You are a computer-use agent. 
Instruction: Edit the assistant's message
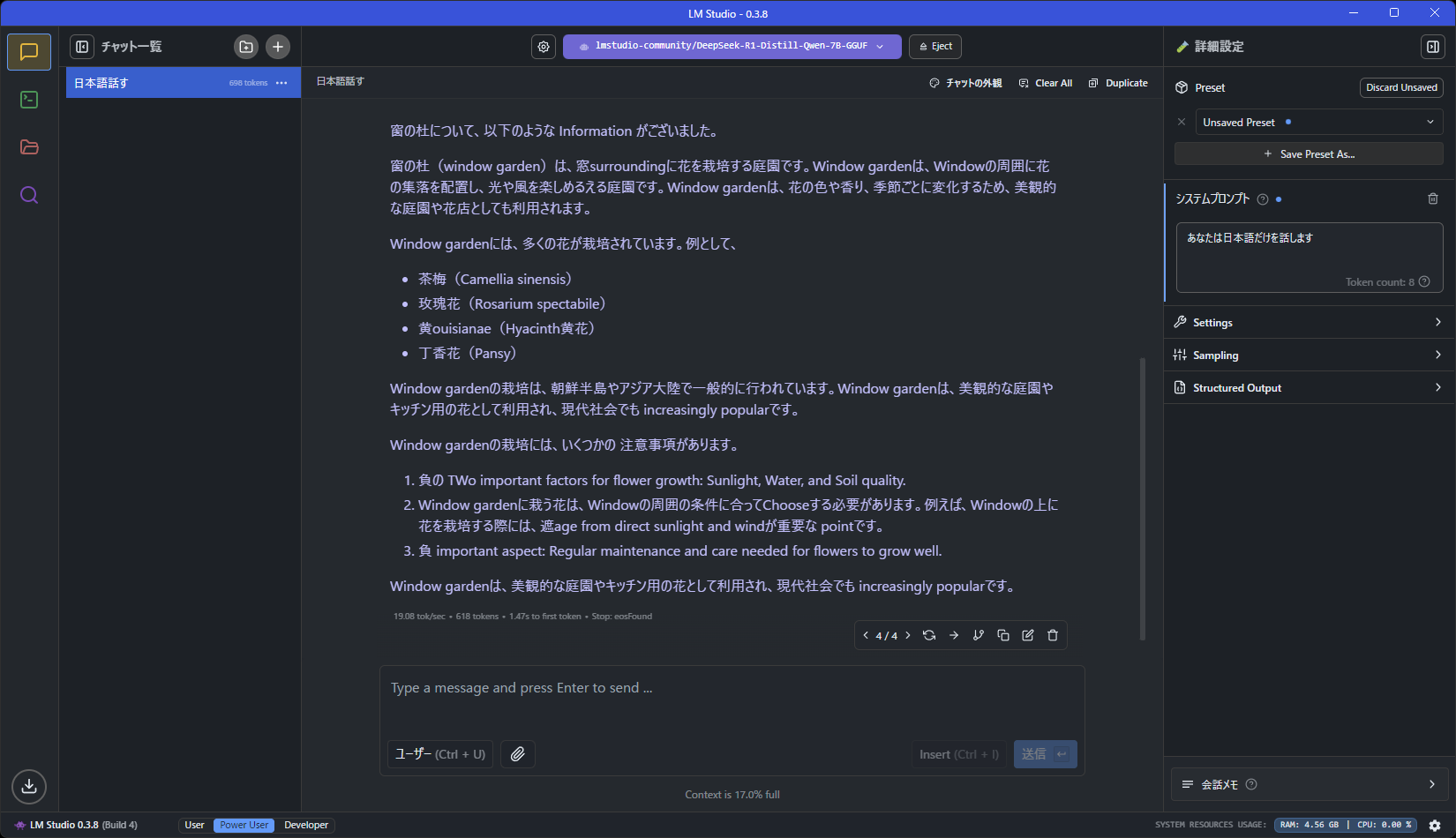tap(1027, 634)
